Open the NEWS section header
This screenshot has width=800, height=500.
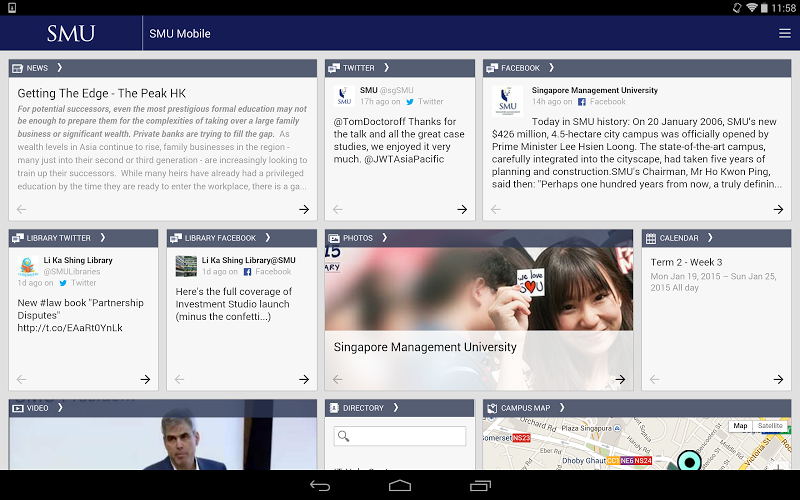click(x=163, y=68)
